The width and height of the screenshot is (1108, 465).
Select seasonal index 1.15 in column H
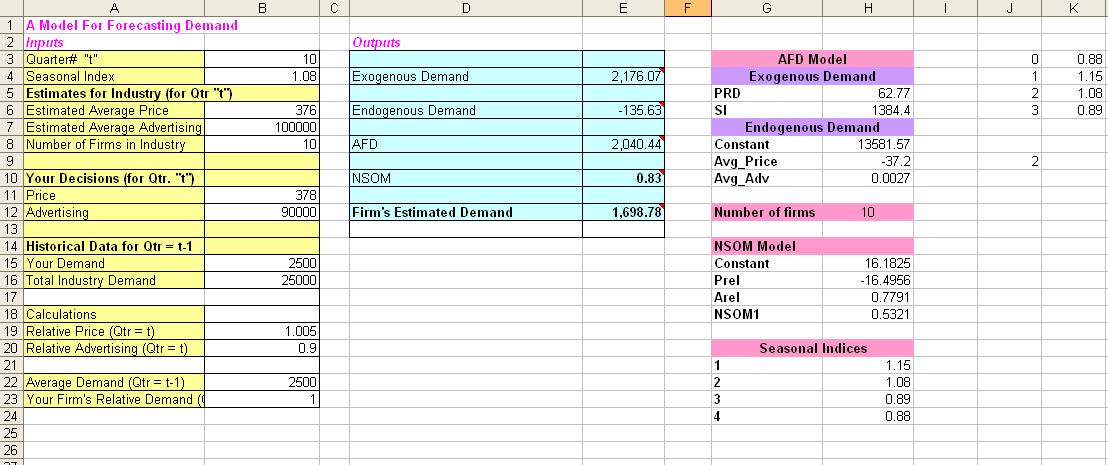point(868,365)
